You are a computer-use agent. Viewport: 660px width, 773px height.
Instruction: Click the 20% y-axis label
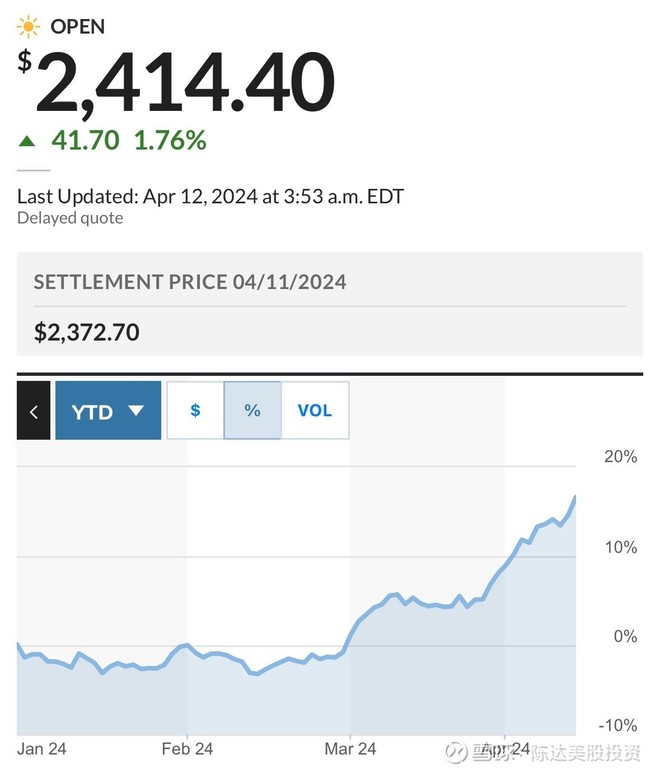click(x=620, y=457)
